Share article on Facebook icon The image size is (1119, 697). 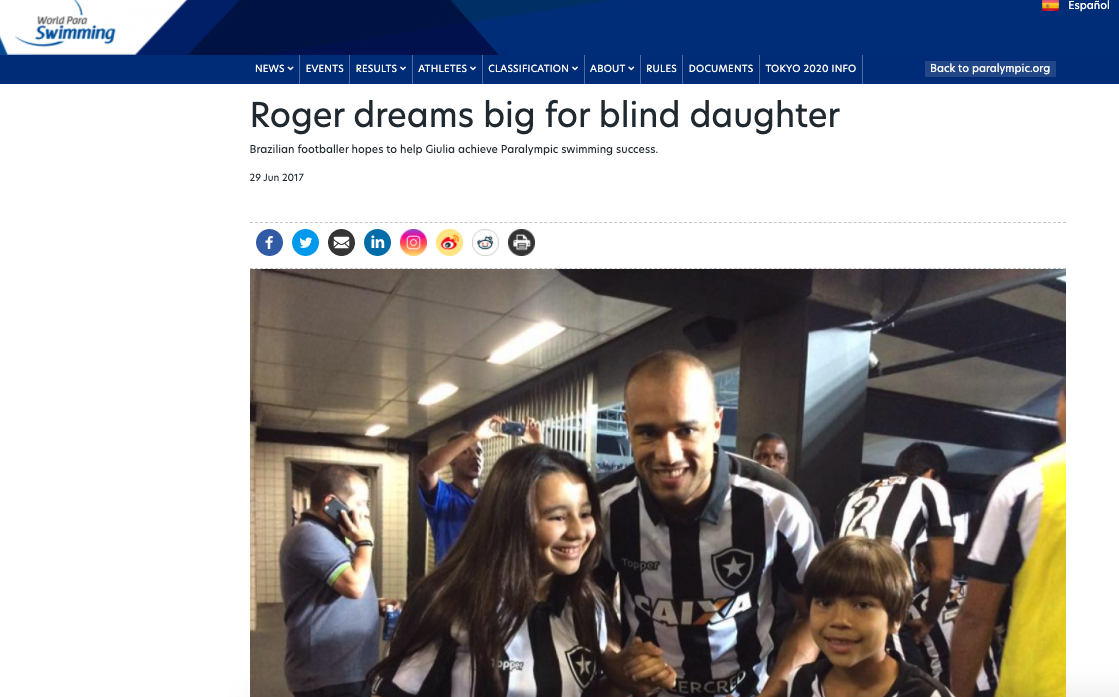tap(269, 243)
